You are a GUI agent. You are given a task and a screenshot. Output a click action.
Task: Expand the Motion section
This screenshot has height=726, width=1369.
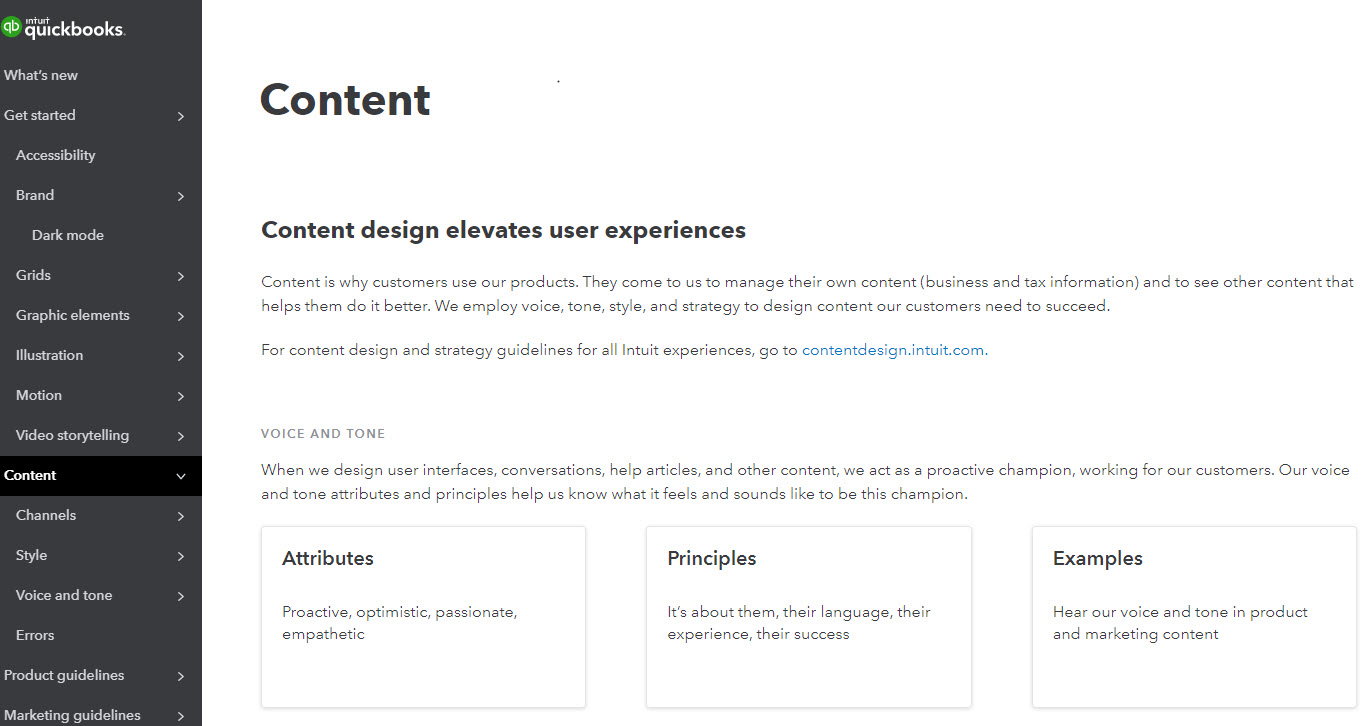coord(181,396)
